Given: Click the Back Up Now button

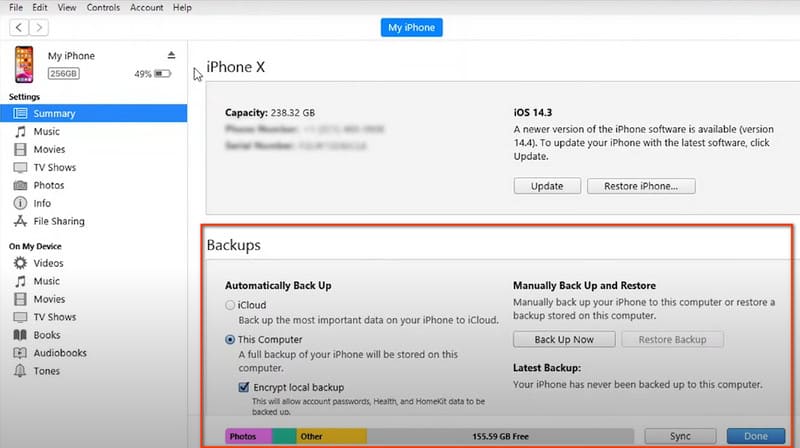Looking at the screenshot, I should pyautogui.click(x=564, y=339).
